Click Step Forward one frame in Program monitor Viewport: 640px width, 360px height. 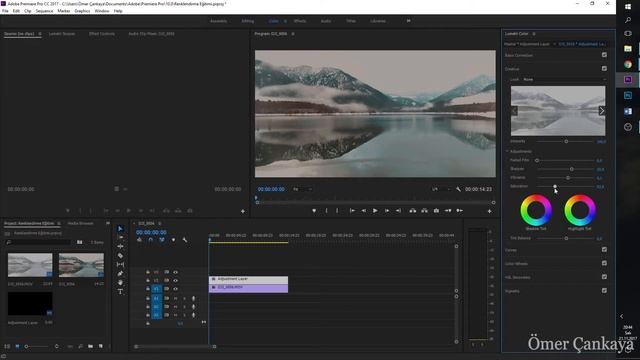click(x=387, y=211)
